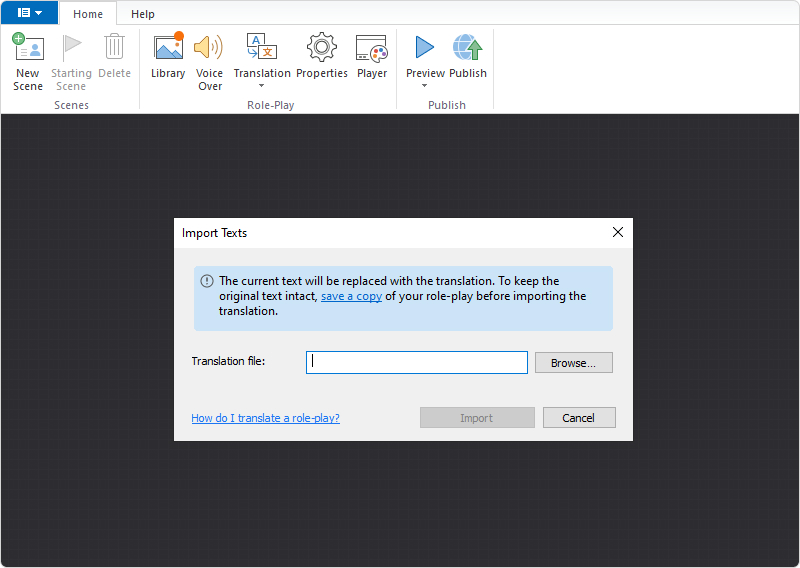
Task: Click the Publish globe icon
Action: pyautogui.click(x=467, y=48)
